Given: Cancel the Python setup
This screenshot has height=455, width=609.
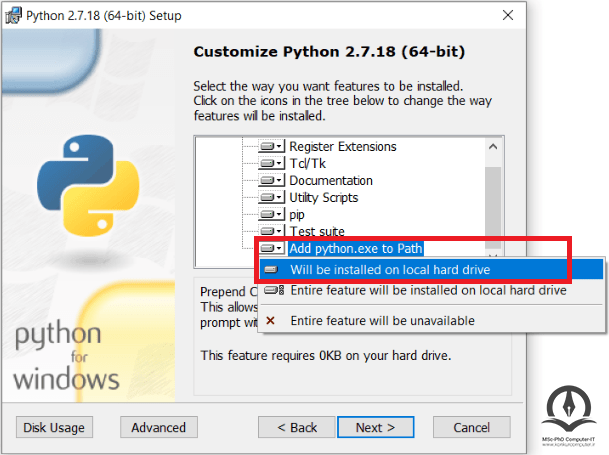Looking at the screenshot, I should click(472, 427).
